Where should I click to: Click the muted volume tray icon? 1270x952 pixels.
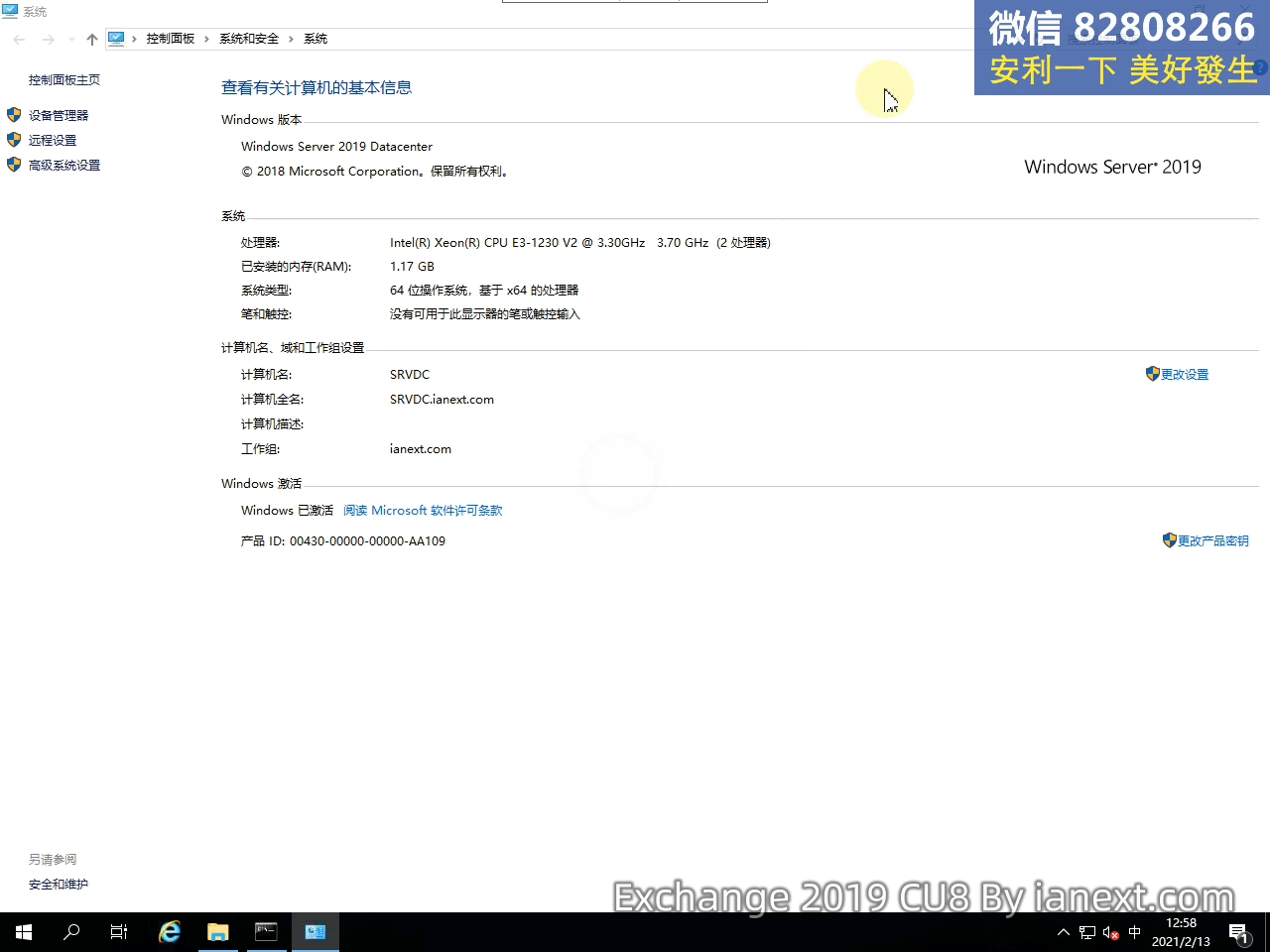[x=1111, y=932]
